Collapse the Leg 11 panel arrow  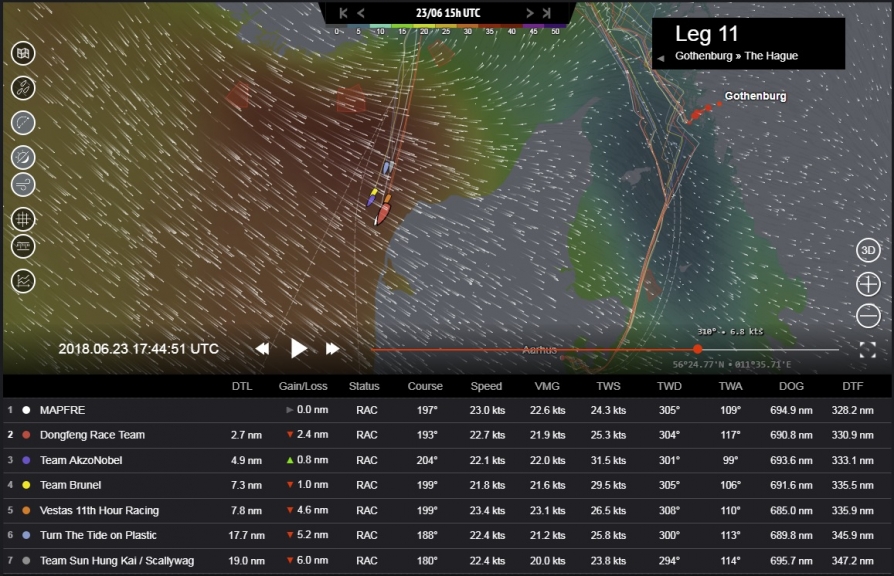tap(661, 58)
